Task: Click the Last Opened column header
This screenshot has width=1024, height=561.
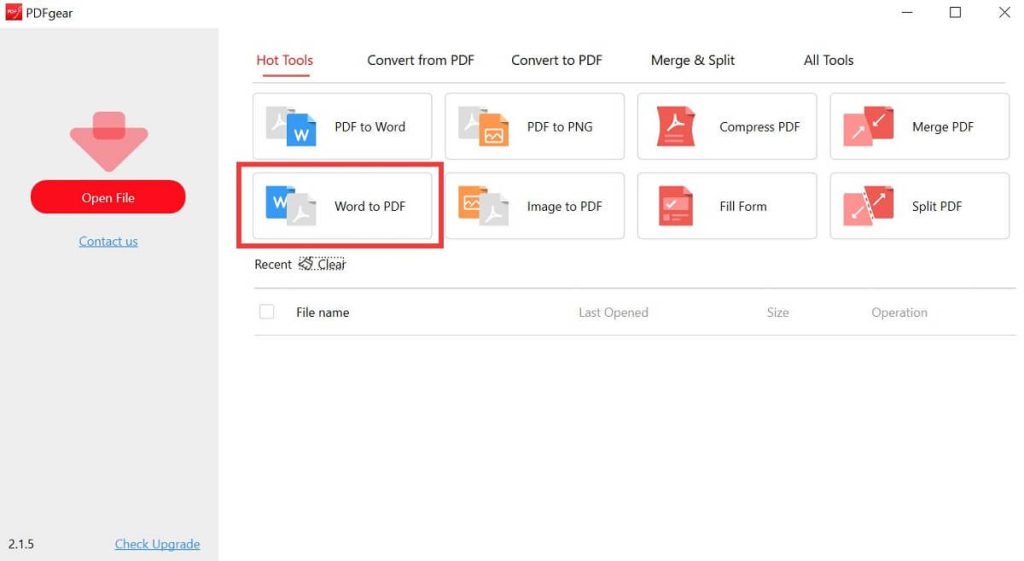Action: click(613, 312)
